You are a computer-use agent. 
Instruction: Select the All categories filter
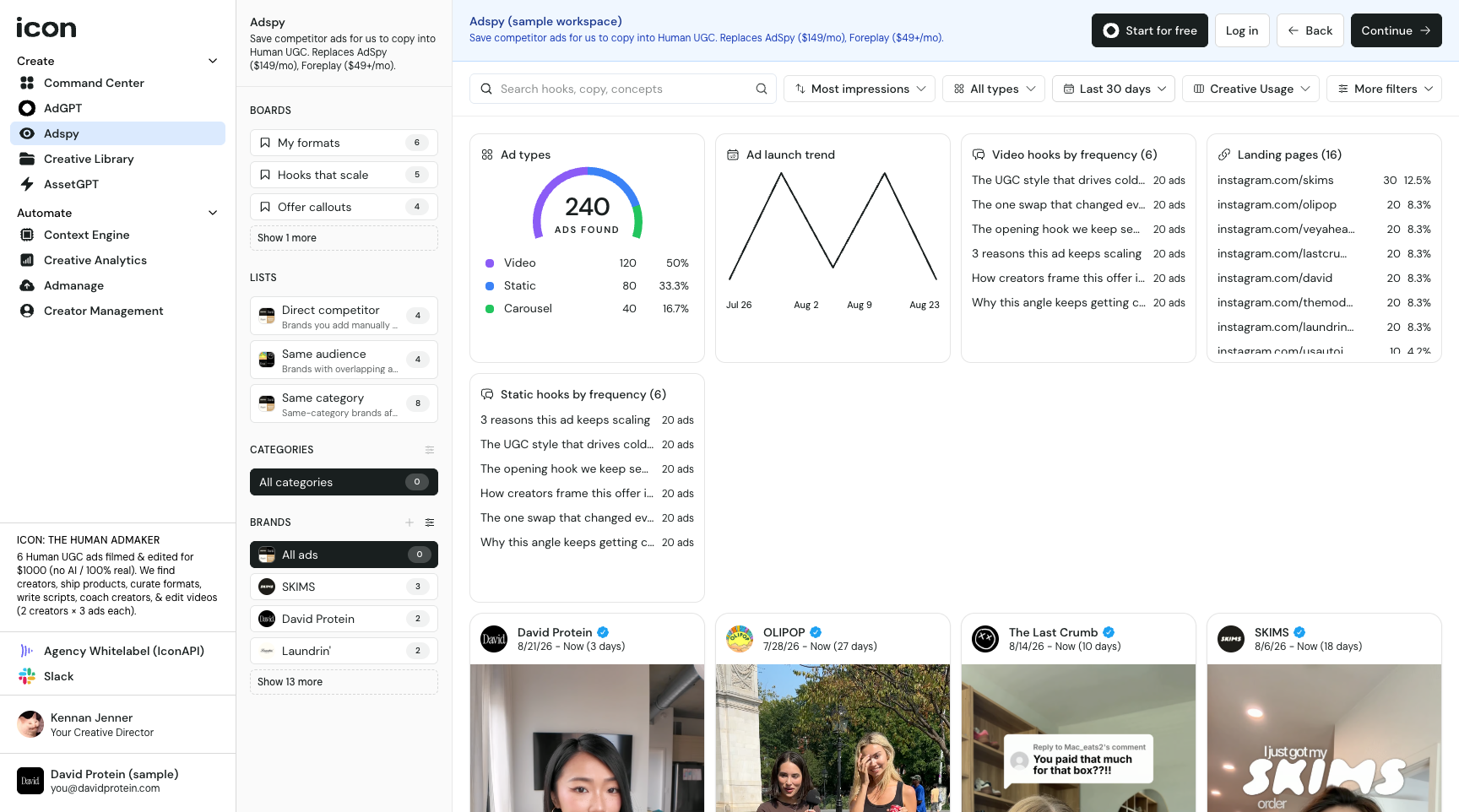coord(344,482)
